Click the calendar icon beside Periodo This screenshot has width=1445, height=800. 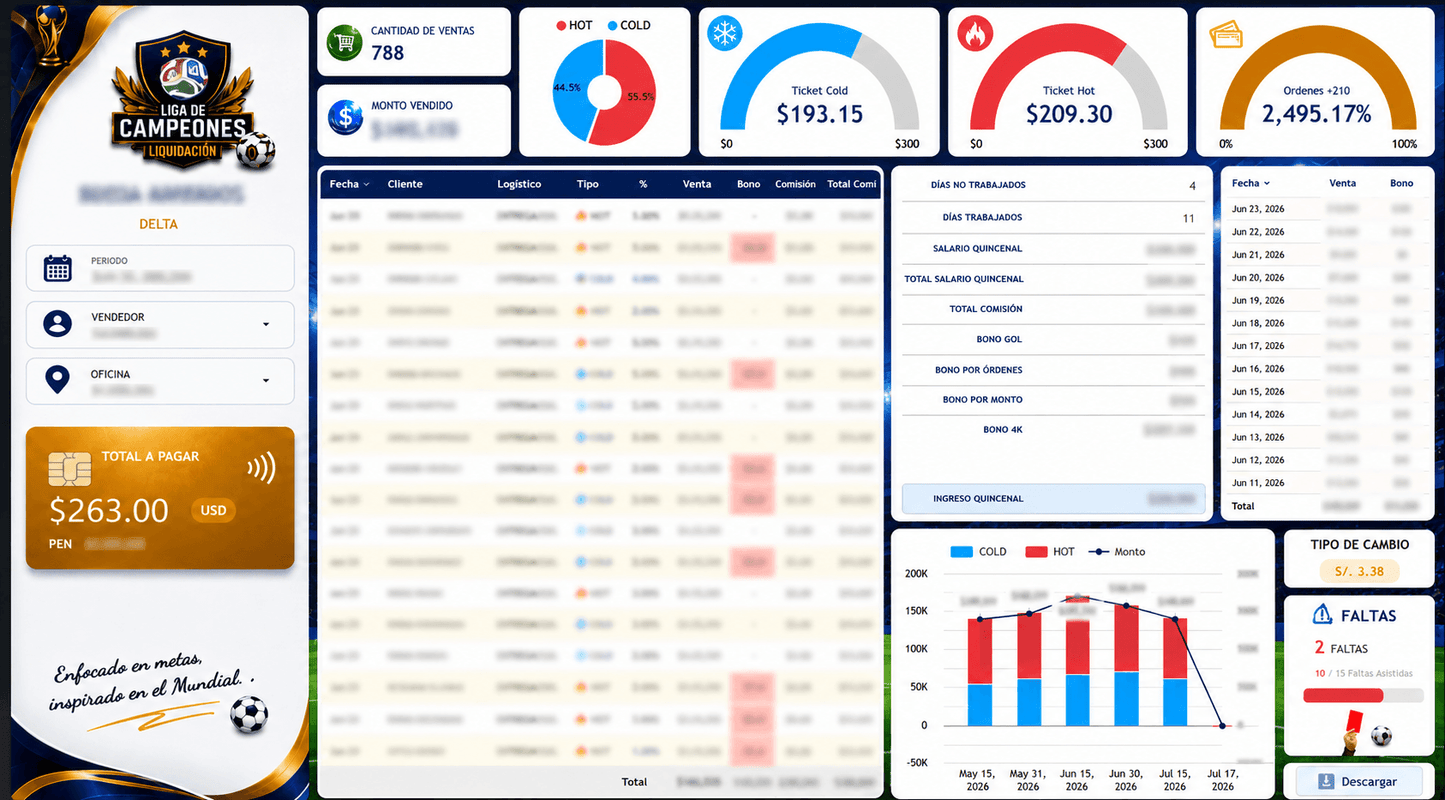point(58,268)
